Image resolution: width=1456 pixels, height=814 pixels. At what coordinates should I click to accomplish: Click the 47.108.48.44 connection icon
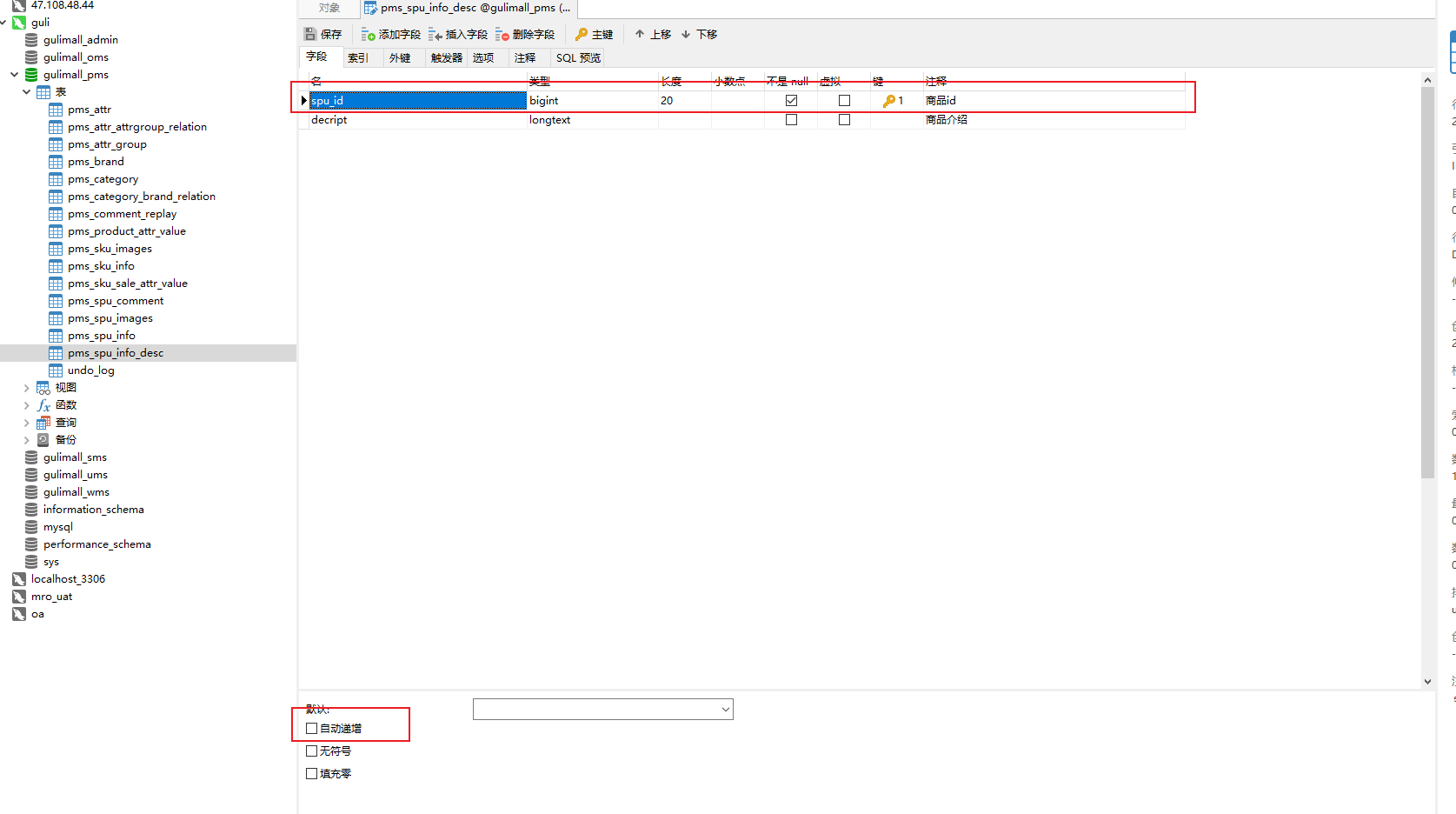18,5
